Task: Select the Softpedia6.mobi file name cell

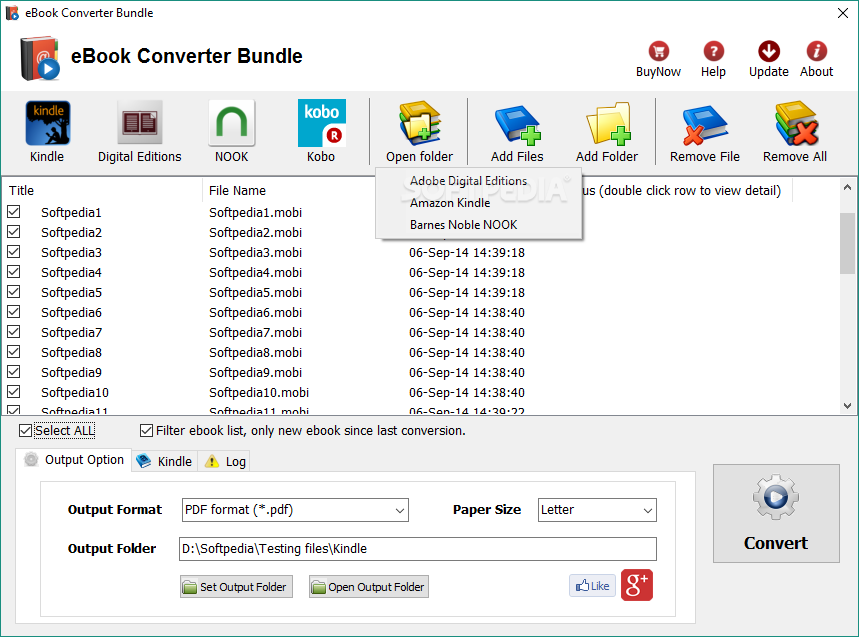Action: [255, 312]
